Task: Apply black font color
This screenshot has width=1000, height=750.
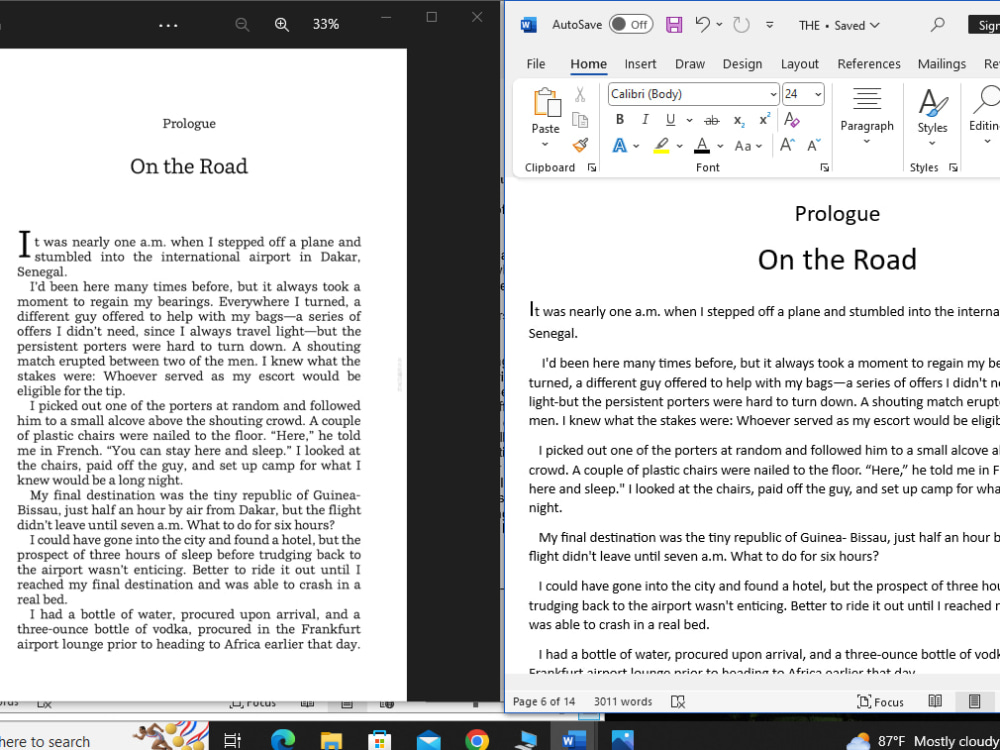Action: [702, 146]
